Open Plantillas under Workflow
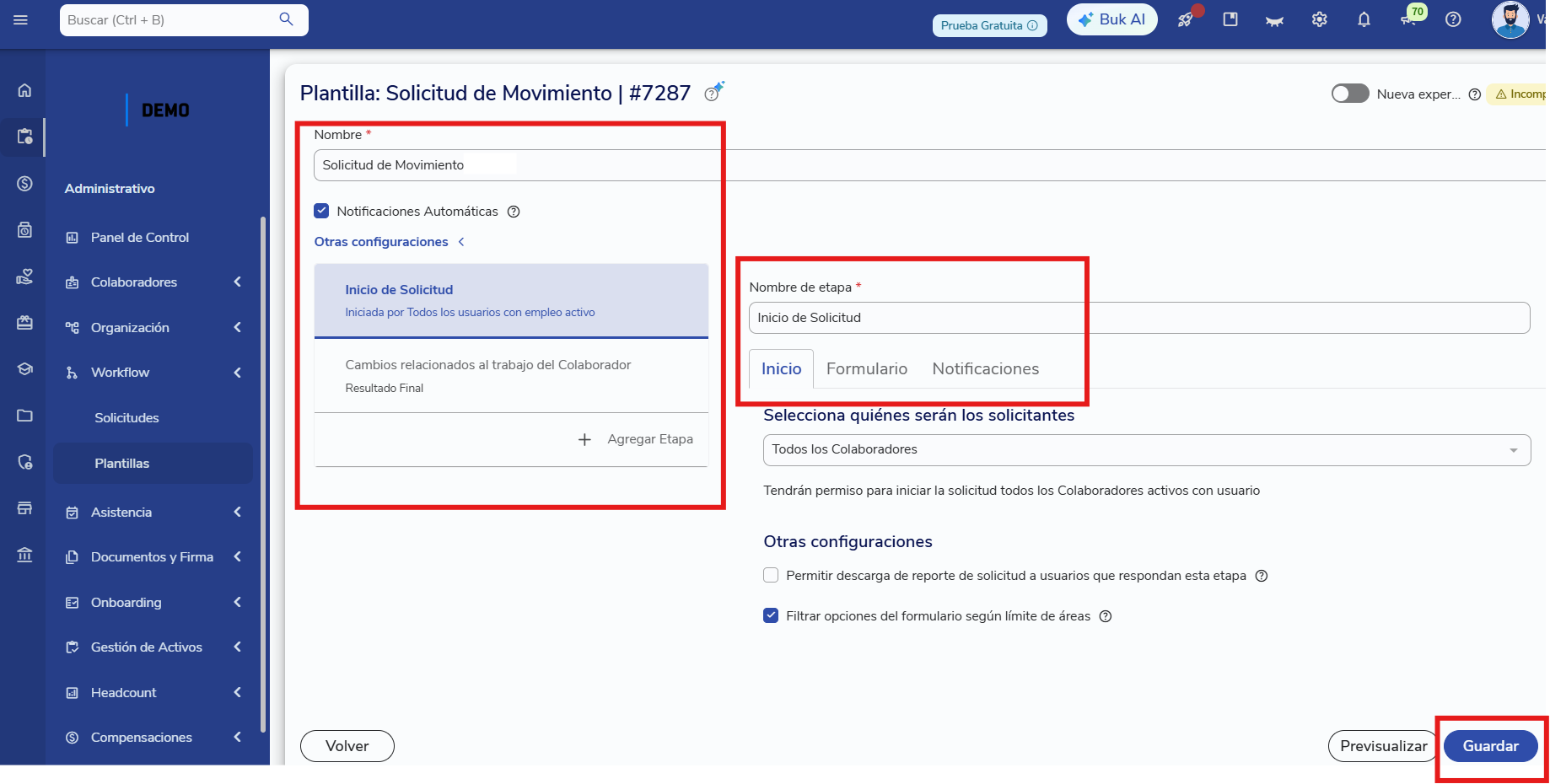This screenshot has height=784, width=1550. click(x=153, y=464)
